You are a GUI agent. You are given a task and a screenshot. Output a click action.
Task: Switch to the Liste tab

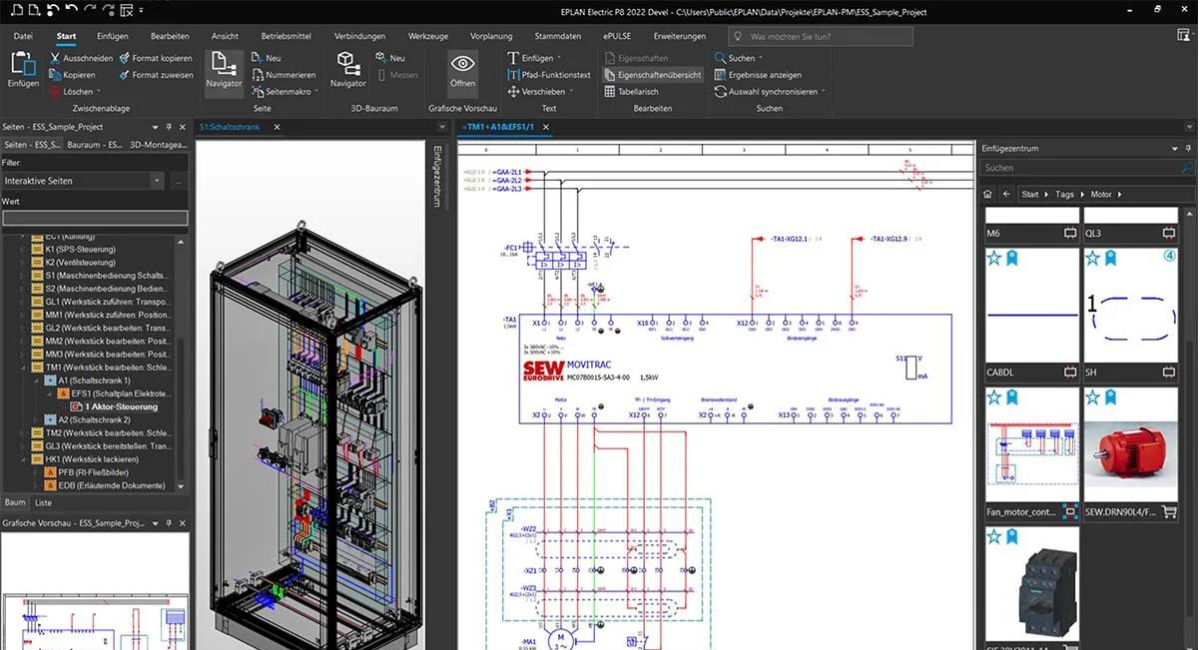coord(43,502)
